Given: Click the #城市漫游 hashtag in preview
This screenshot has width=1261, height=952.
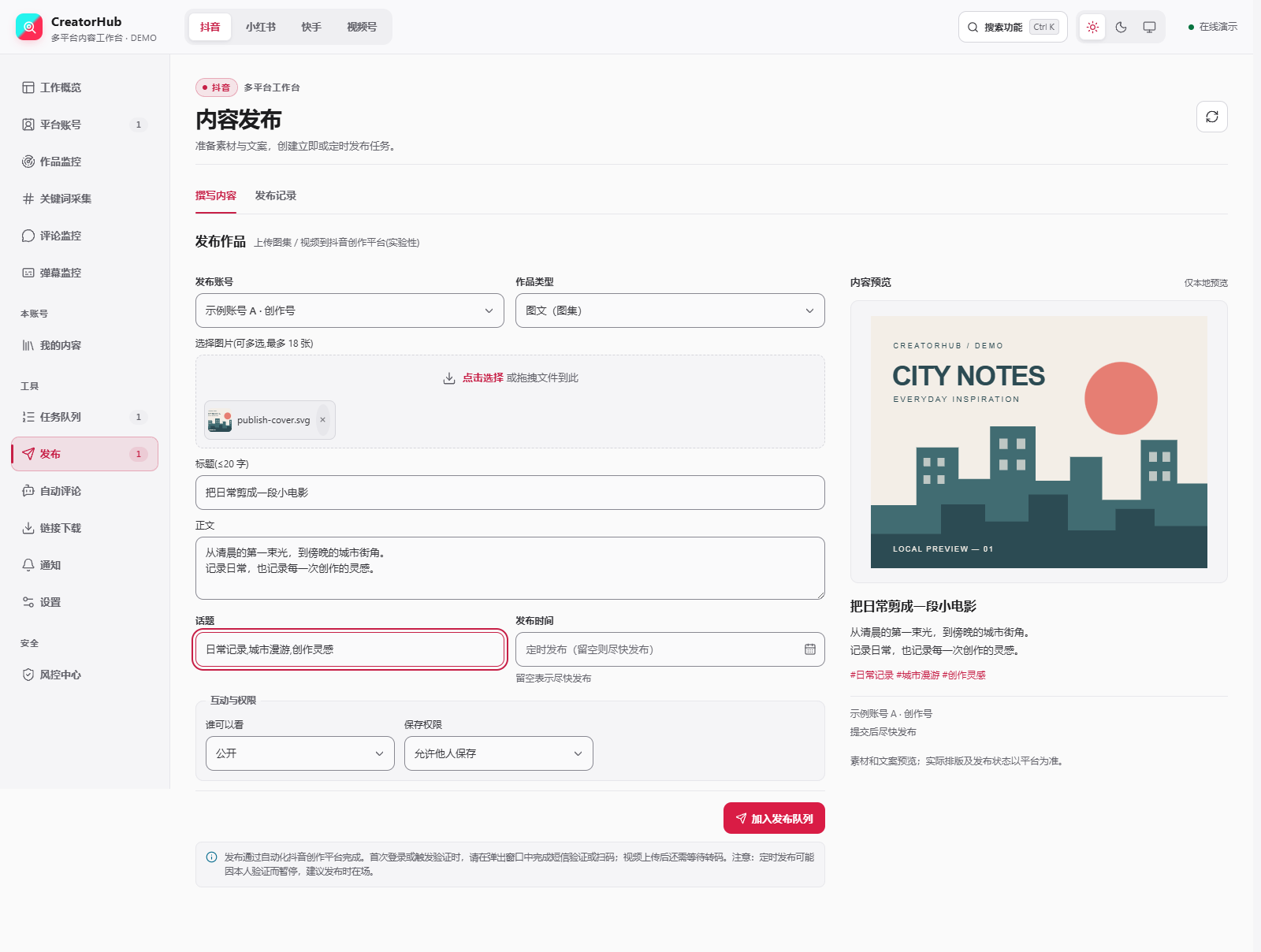Looking at the screenshot, I should 918,675.
